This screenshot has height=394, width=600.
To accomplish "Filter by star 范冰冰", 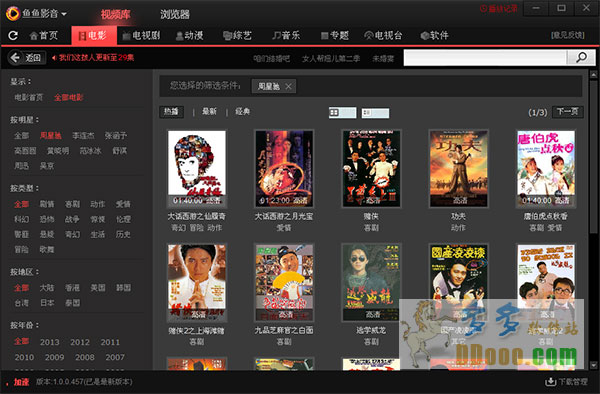I will pos(90,151).
